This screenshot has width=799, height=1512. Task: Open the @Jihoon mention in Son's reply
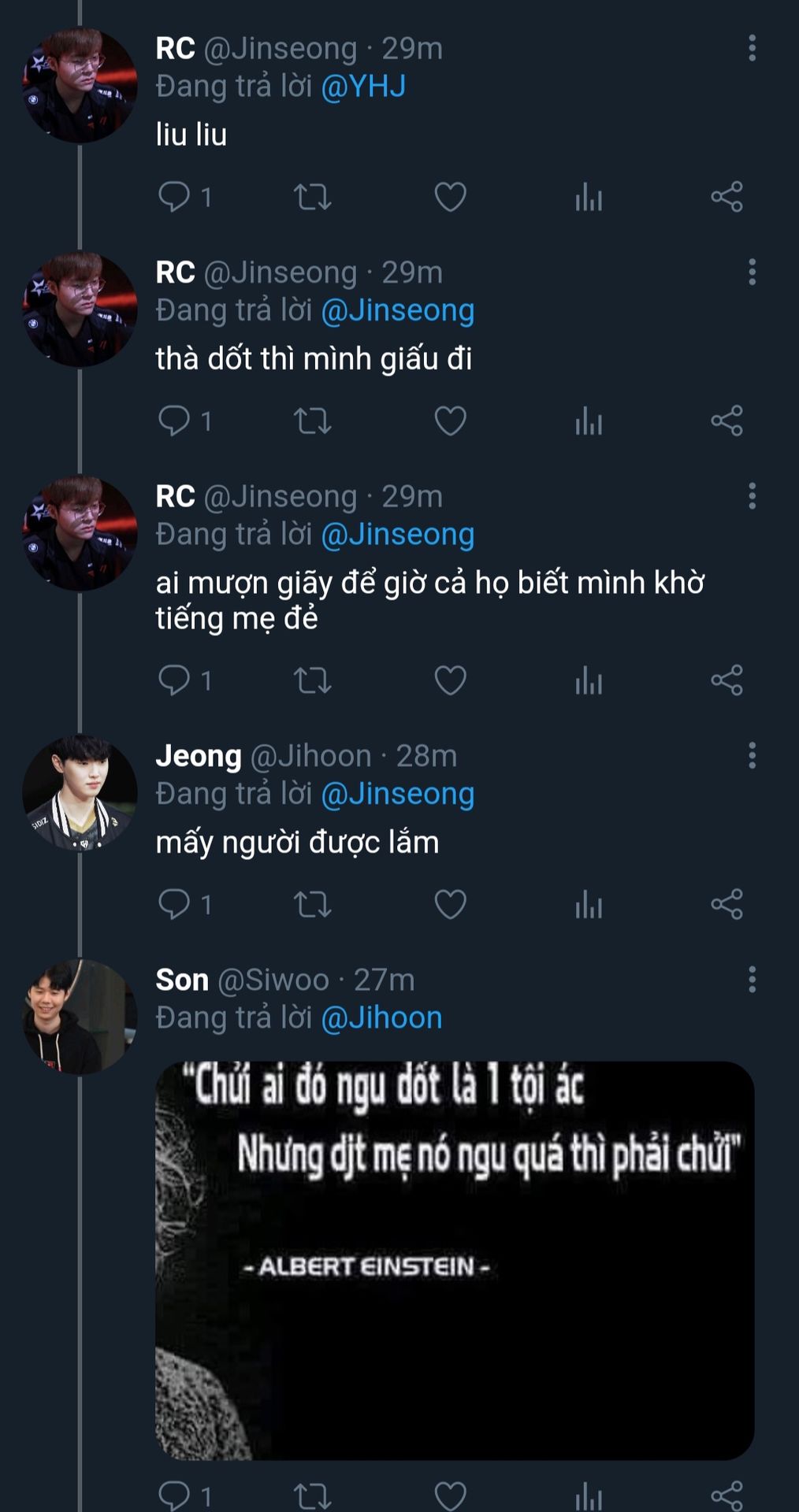point(381,1017)
